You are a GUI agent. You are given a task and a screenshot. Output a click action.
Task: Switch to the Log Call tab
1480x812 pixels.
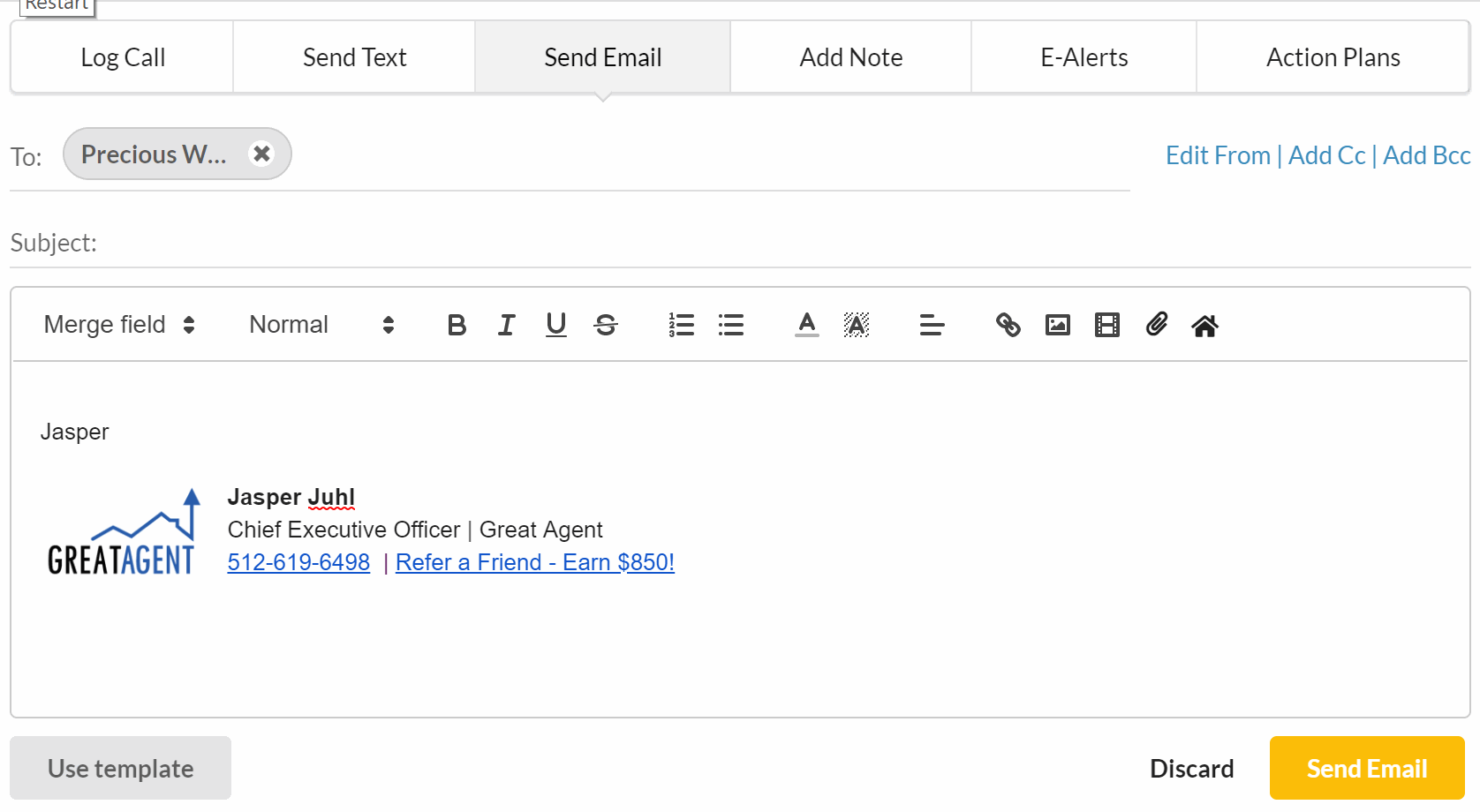[123, 57]
